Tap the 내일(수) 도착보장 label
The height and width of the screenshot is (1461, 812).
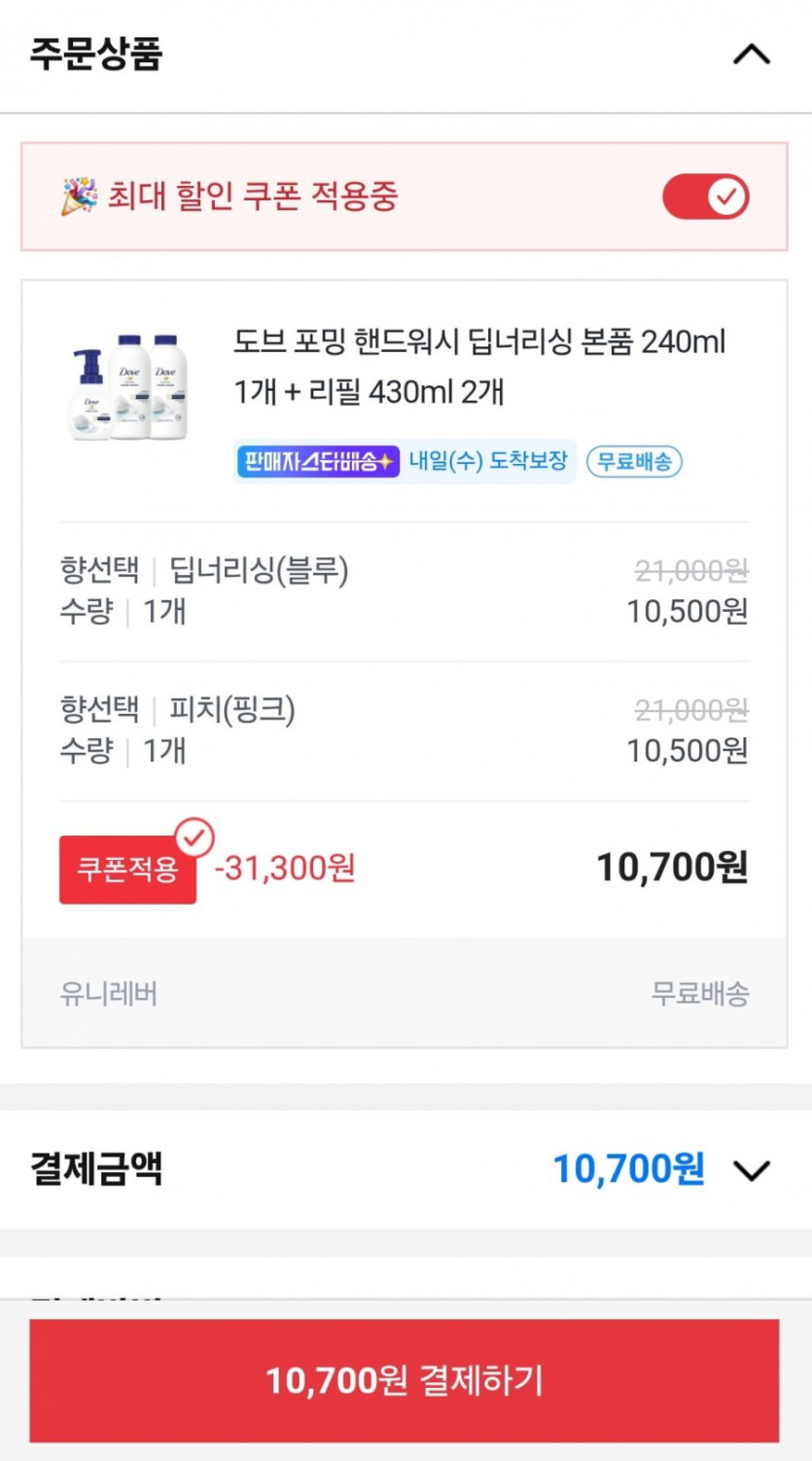point(488,461)
